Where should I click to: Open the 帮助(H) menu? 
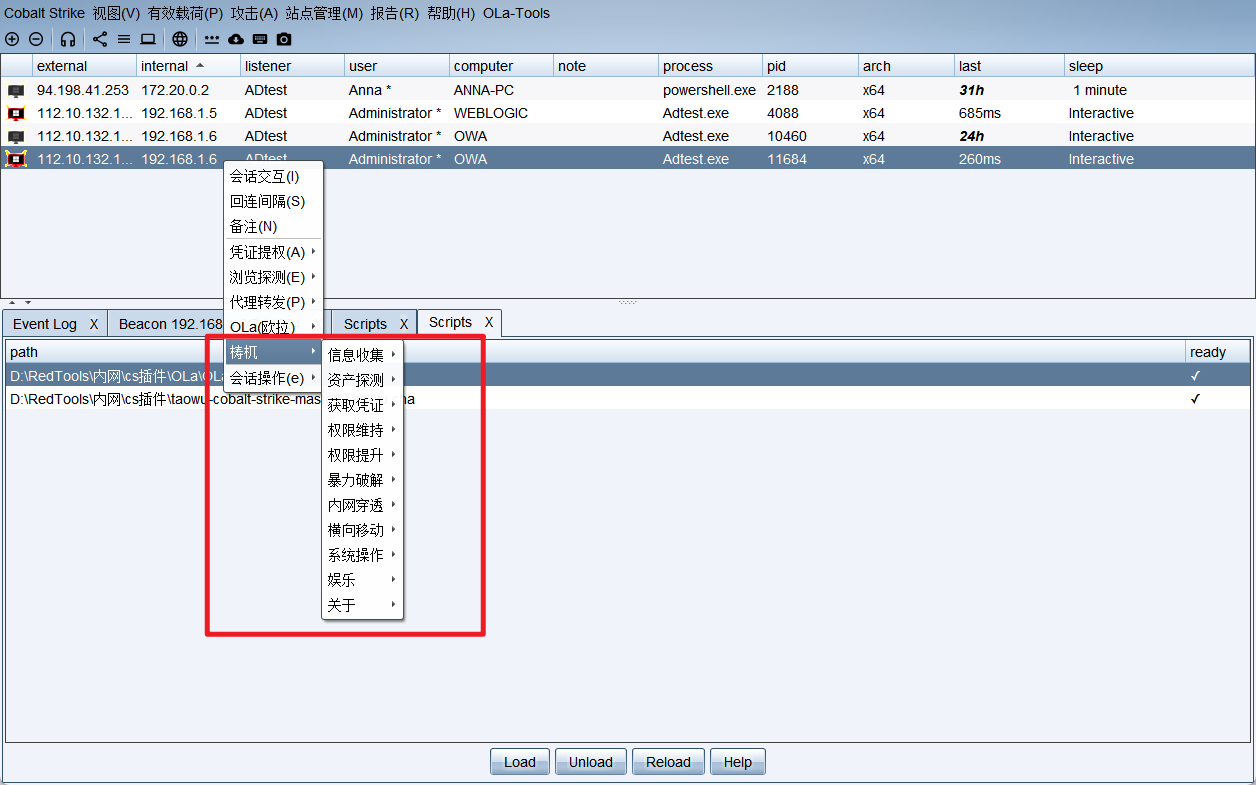pos(451,13)
